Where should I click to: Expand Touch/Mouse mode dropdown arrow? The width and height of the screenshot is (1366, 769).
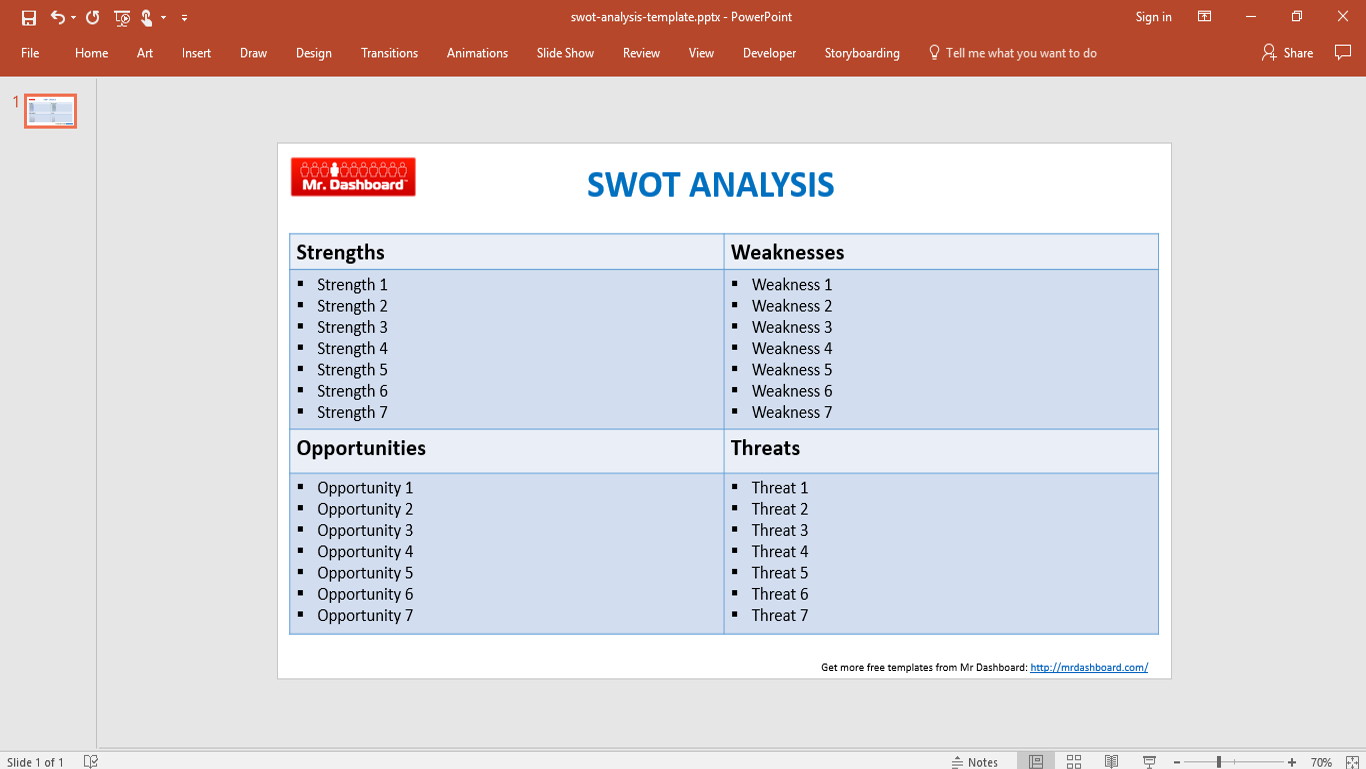click(x=163, y=18)
